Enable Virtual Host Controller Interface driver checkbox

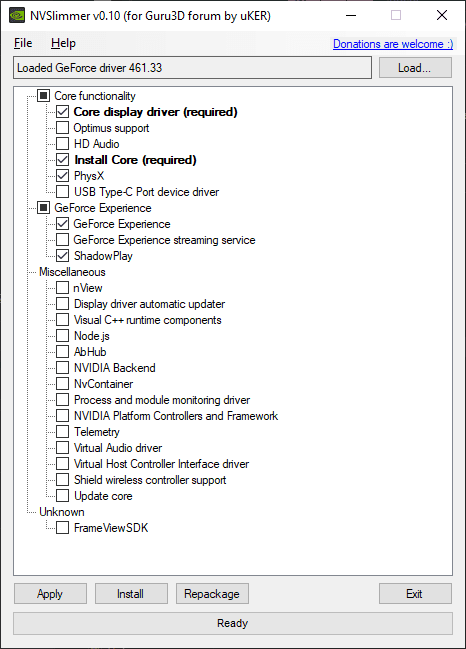62,464
